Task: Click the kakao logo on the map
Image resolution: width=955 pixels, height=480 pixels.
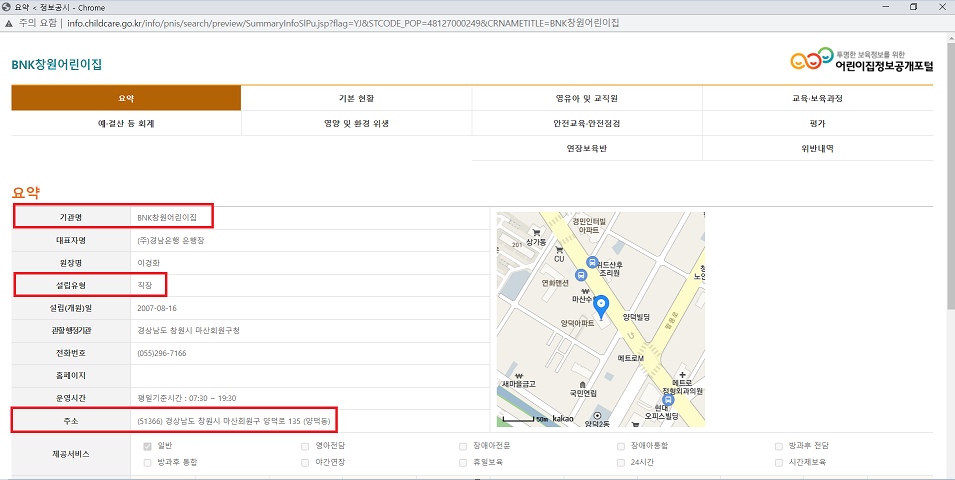Action: [563, 419]
